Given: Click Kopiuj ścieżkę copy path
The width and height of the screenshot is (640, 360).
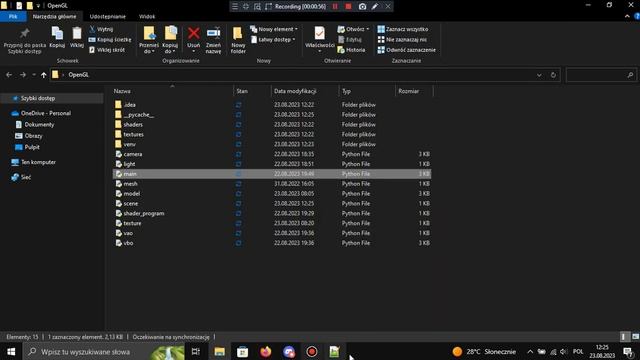Looking at the screenshot, I should click(x=110, y=40).
